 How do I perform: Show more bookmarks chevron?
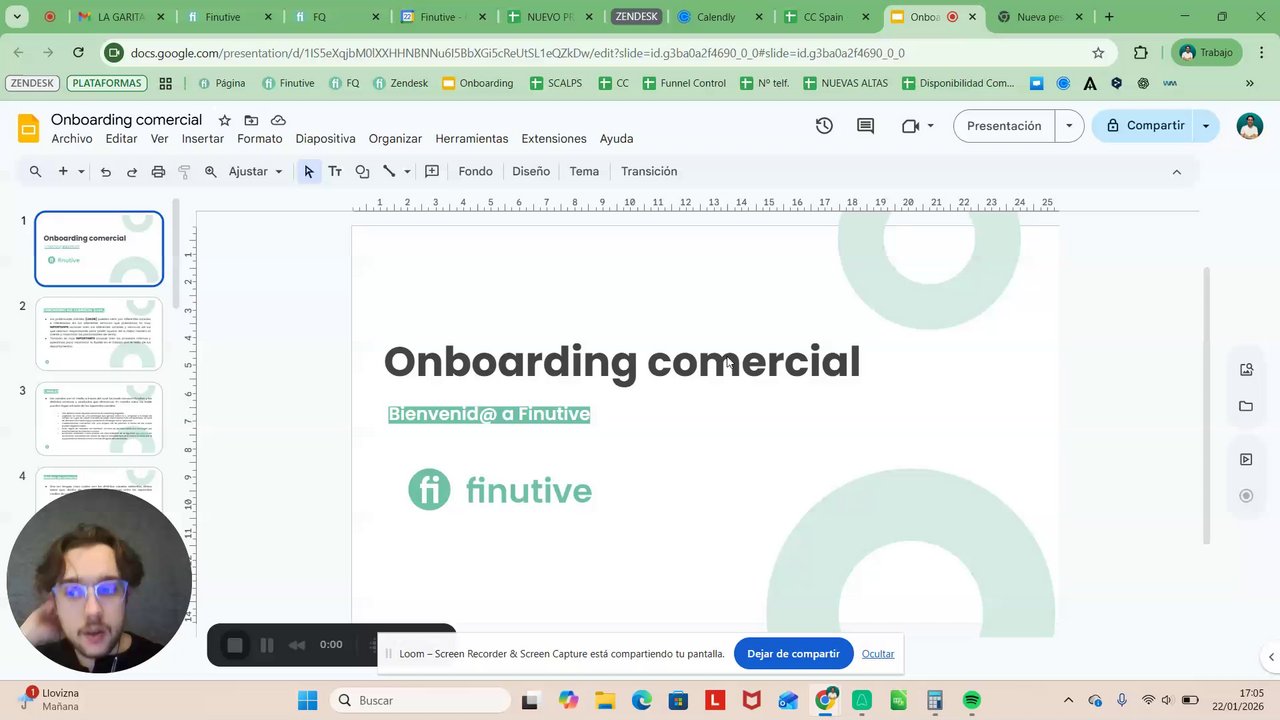[x=1249, y=84]
